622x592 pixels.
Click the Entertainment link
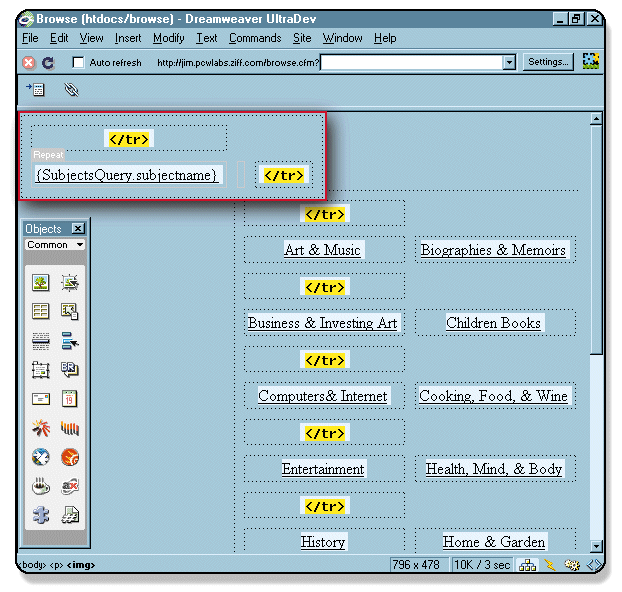click(x=323, y=469)
